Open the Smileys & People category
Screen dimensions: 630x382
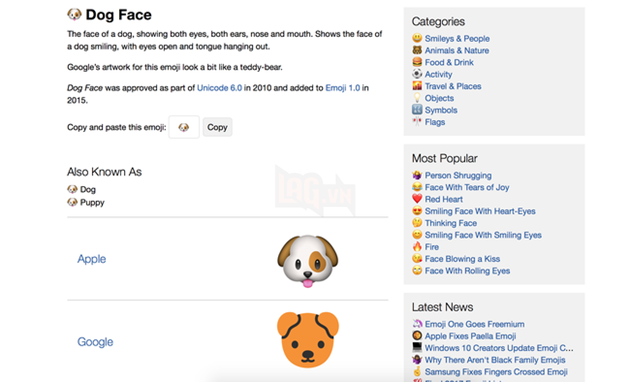coord(457,39)
